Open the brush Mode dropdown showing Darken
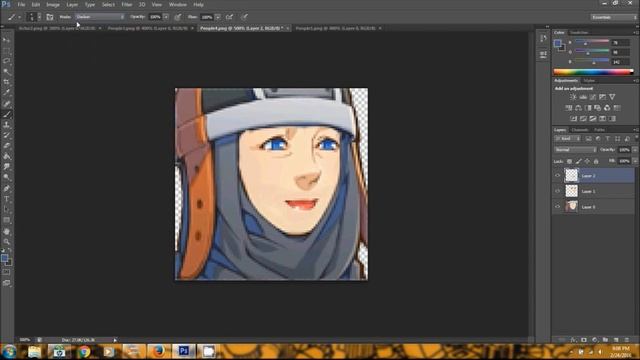This screenshot has height=360, width=640. (100, 17)
